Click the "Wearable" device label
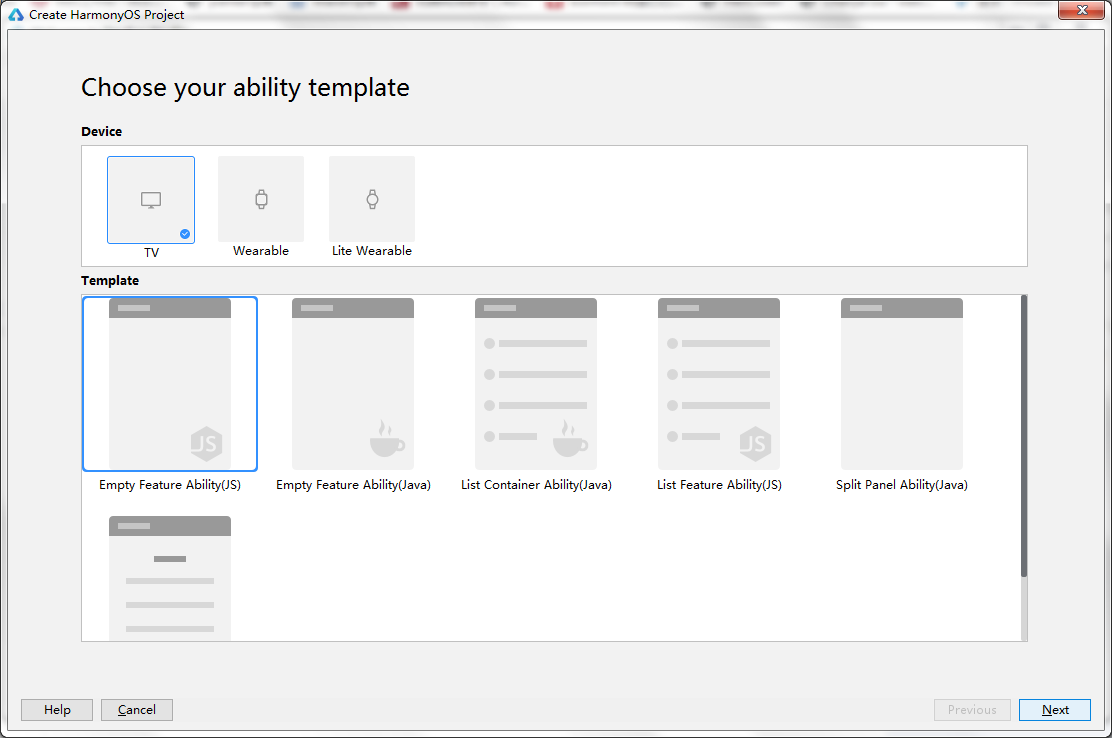 point(261,251)
